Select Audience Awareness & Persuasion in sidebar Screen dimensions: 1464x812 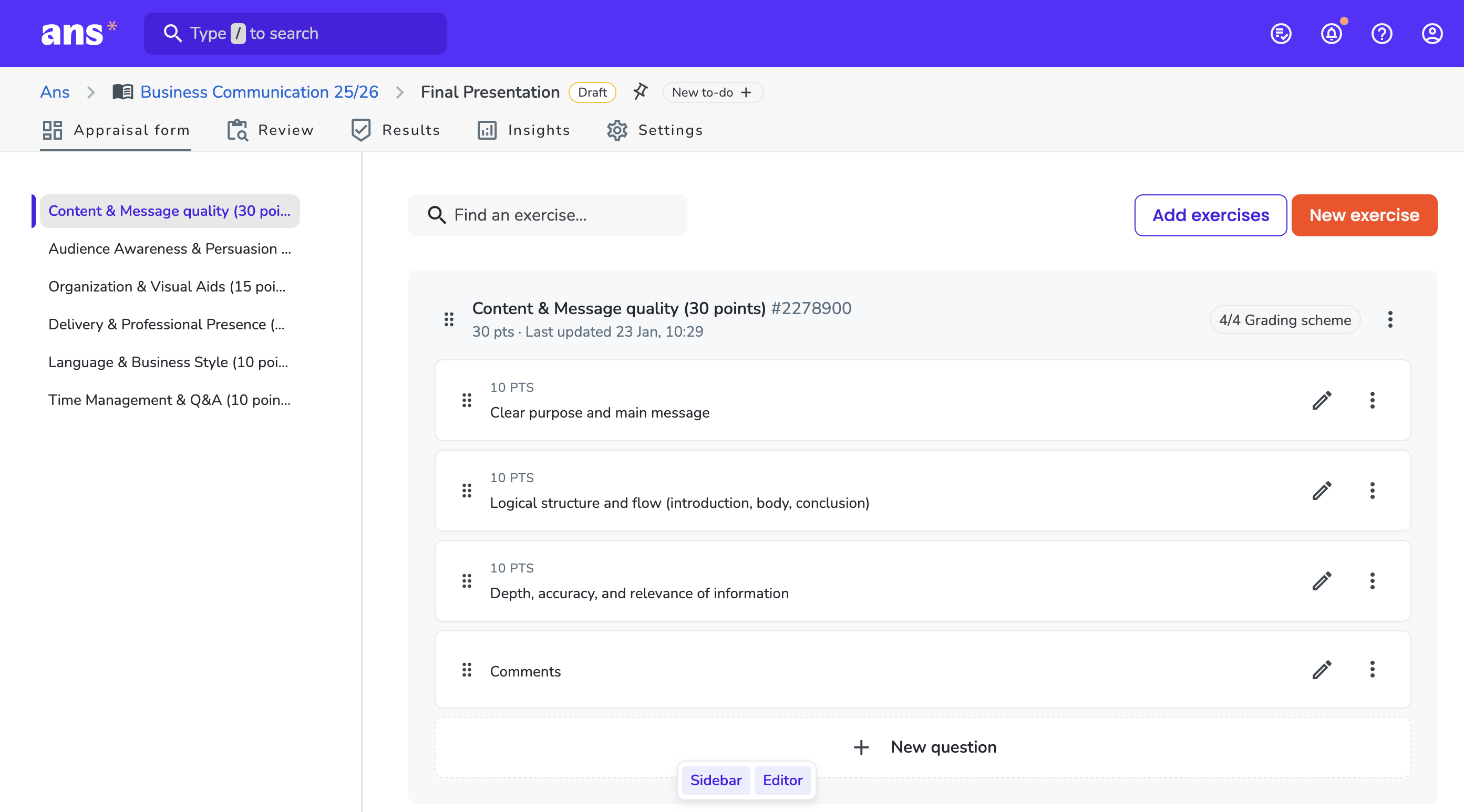[169, 249]
